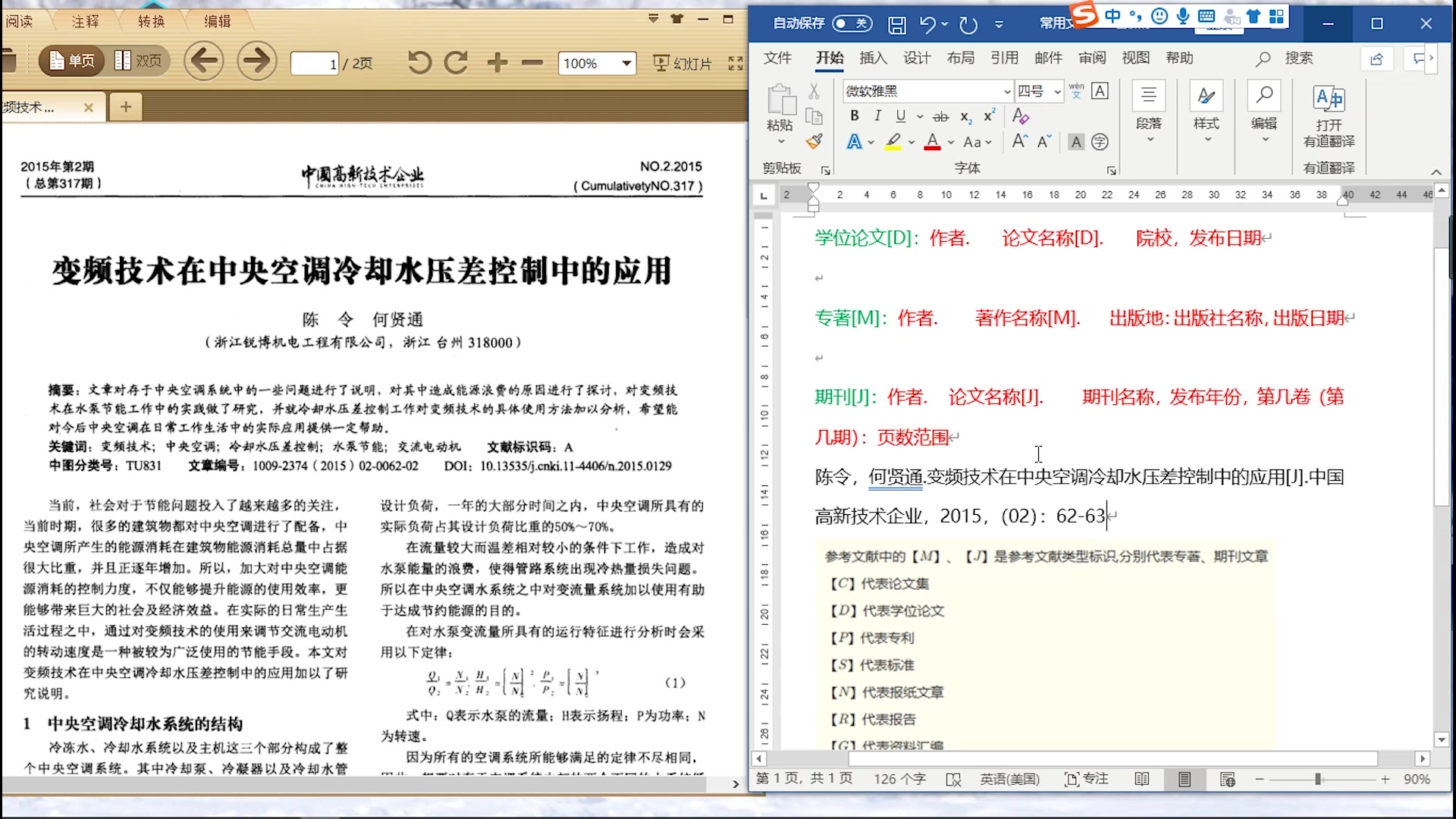Image resolution: width=1456 pixels, height=819 pixels.
Task: Switch to the 插入 ribbon tab
Action: coord(873,58)
